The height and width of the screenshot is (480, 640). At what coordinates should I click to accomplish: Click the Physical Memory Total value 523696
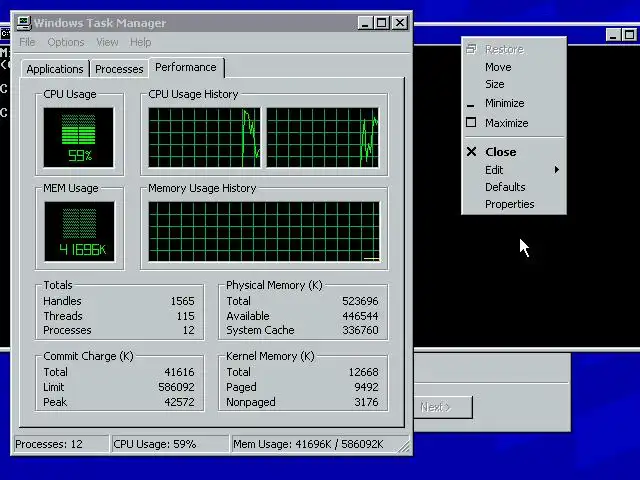360,301
